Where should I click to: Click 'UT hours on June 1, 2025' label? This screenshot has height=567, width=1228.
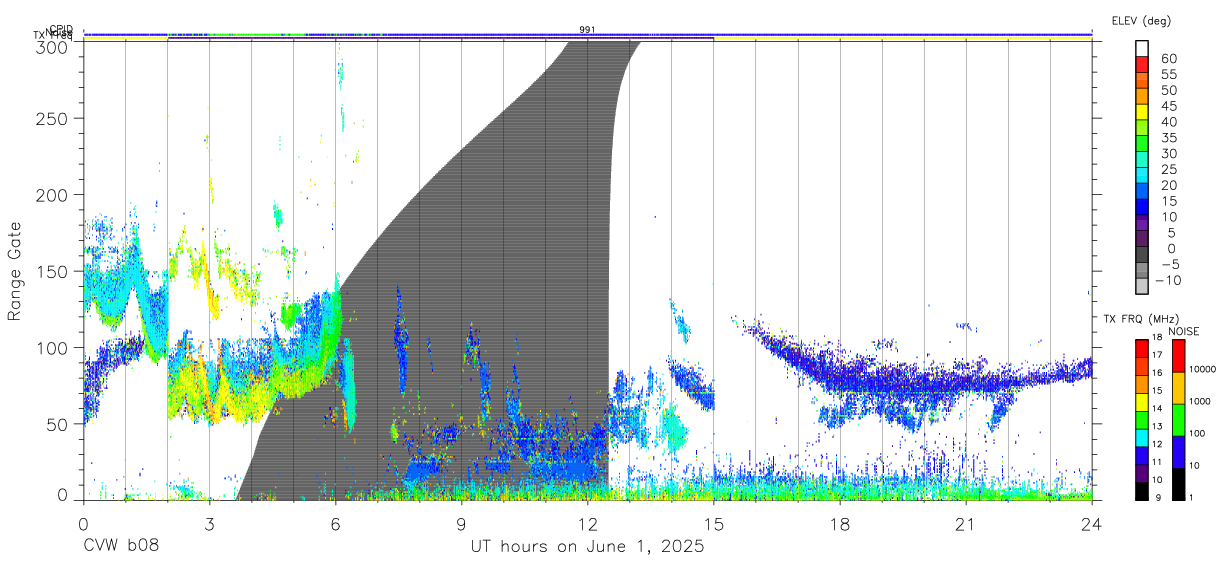[588, 547]
